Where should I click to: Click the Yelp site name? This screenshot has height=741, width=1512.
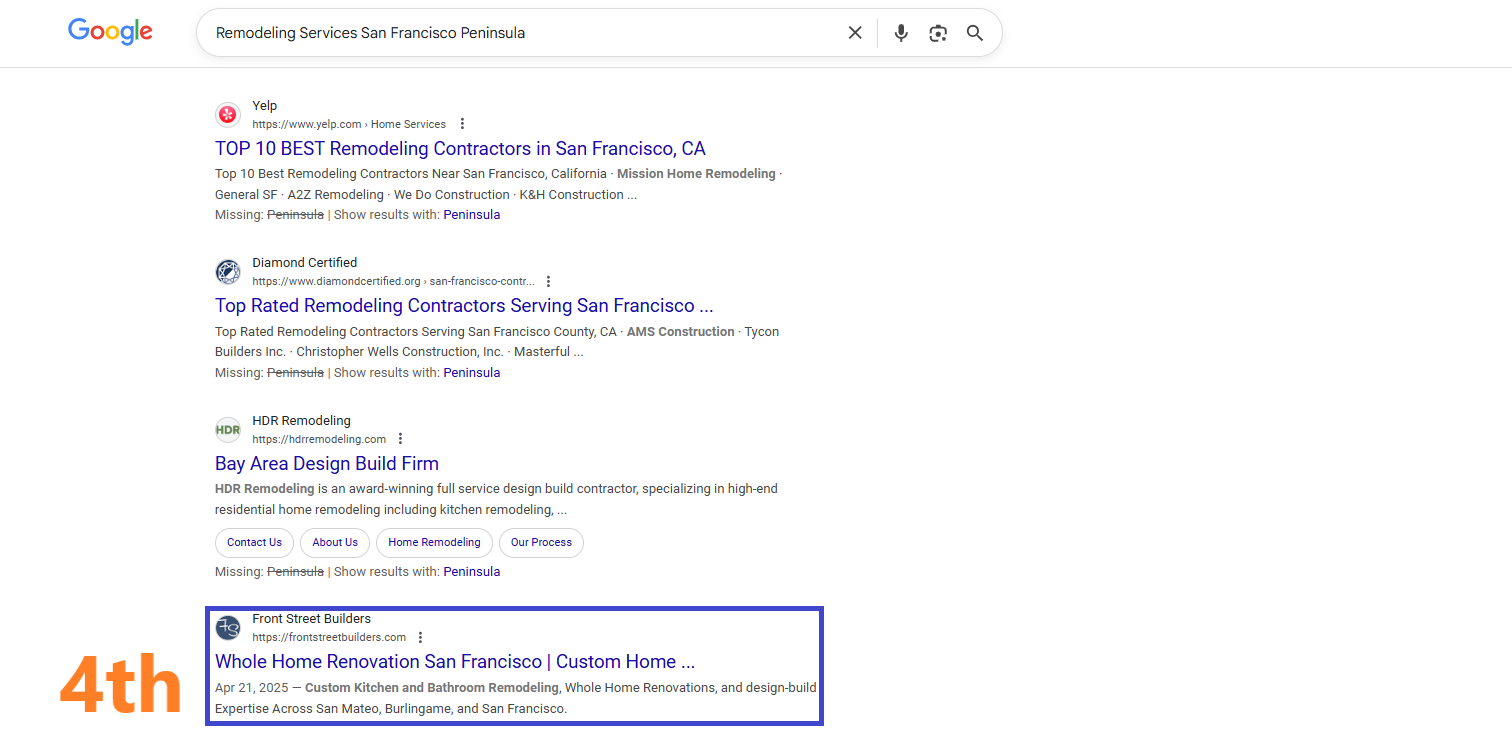point(265,106)
